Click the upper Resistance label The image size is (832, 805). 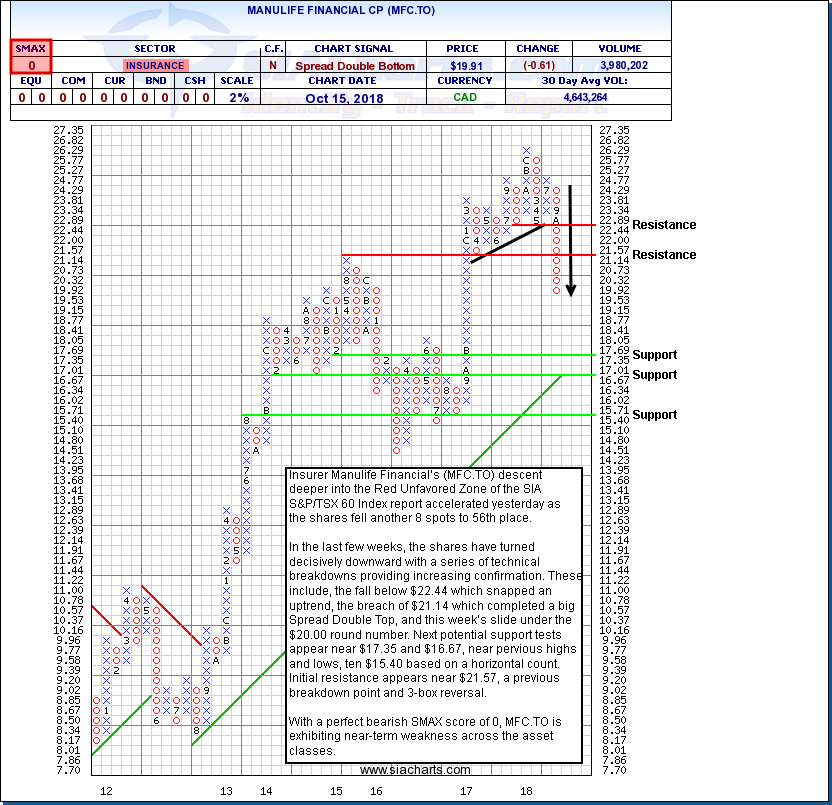click(x=664, y=225)
